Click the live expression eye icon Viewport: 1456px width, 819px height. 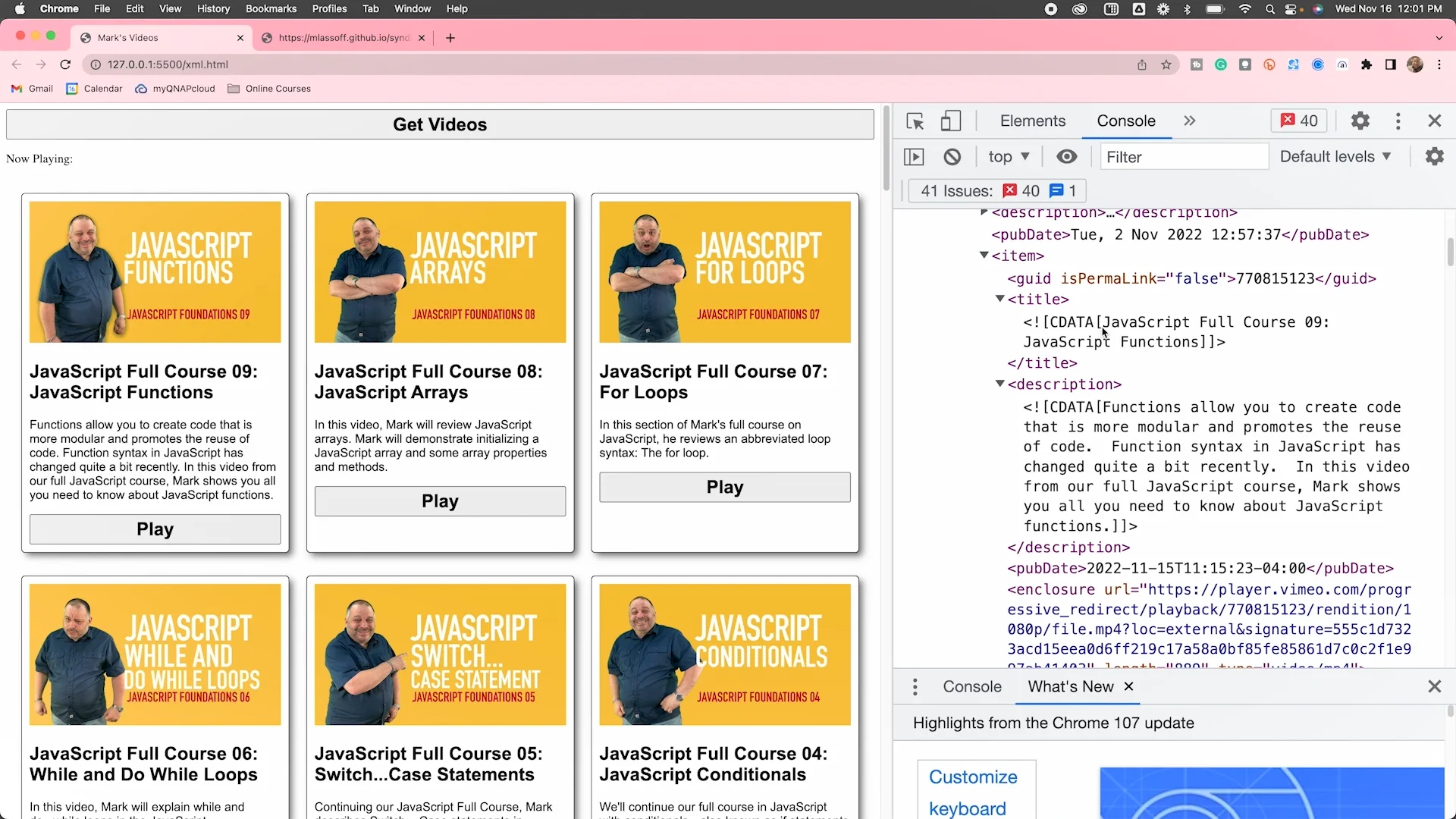click(x=1066, y=157)
